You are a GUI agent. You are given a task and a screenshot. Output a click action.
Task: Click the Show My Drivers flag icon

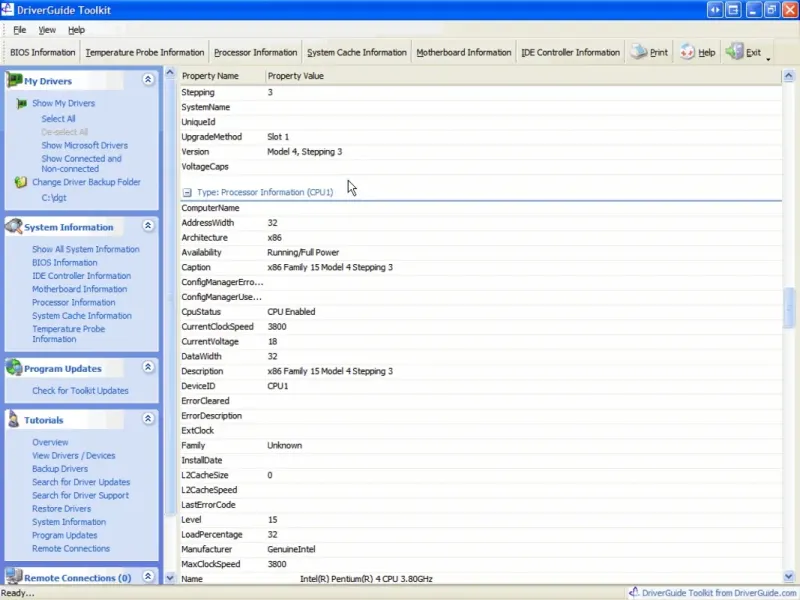(21, 104)
